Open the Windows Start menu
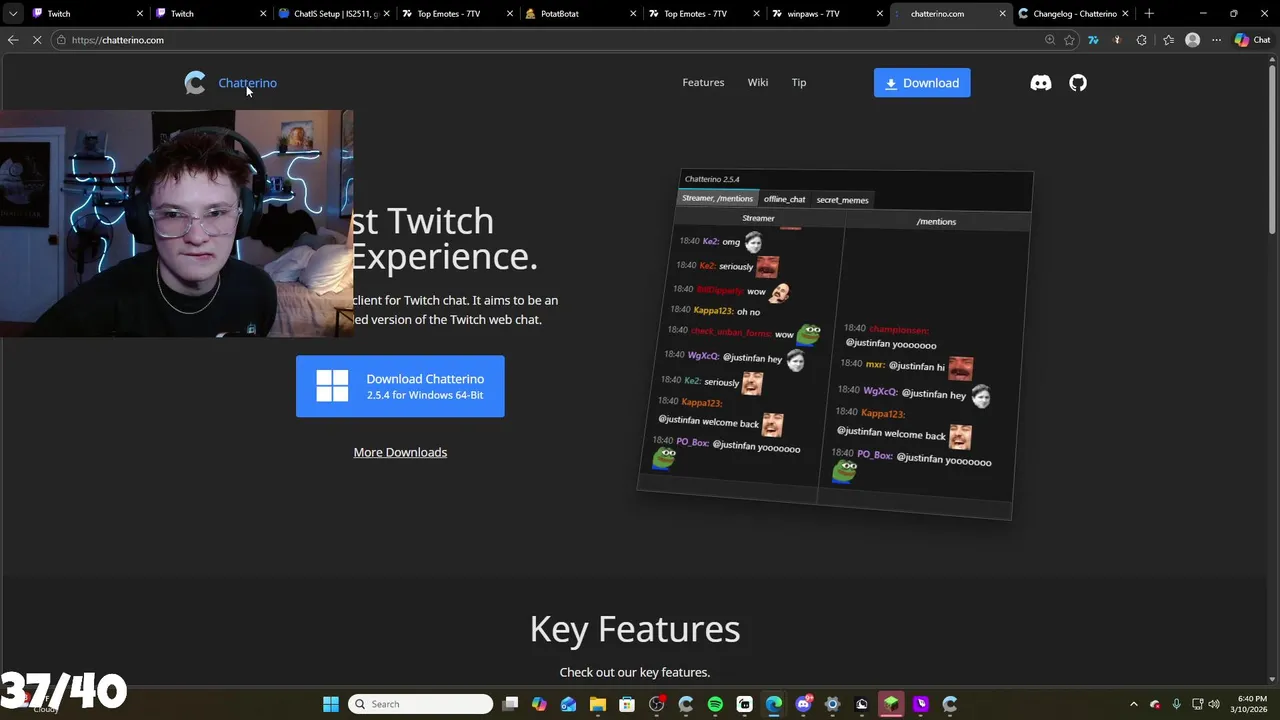This screenshot has height=720, width=1280. [331, 704]
